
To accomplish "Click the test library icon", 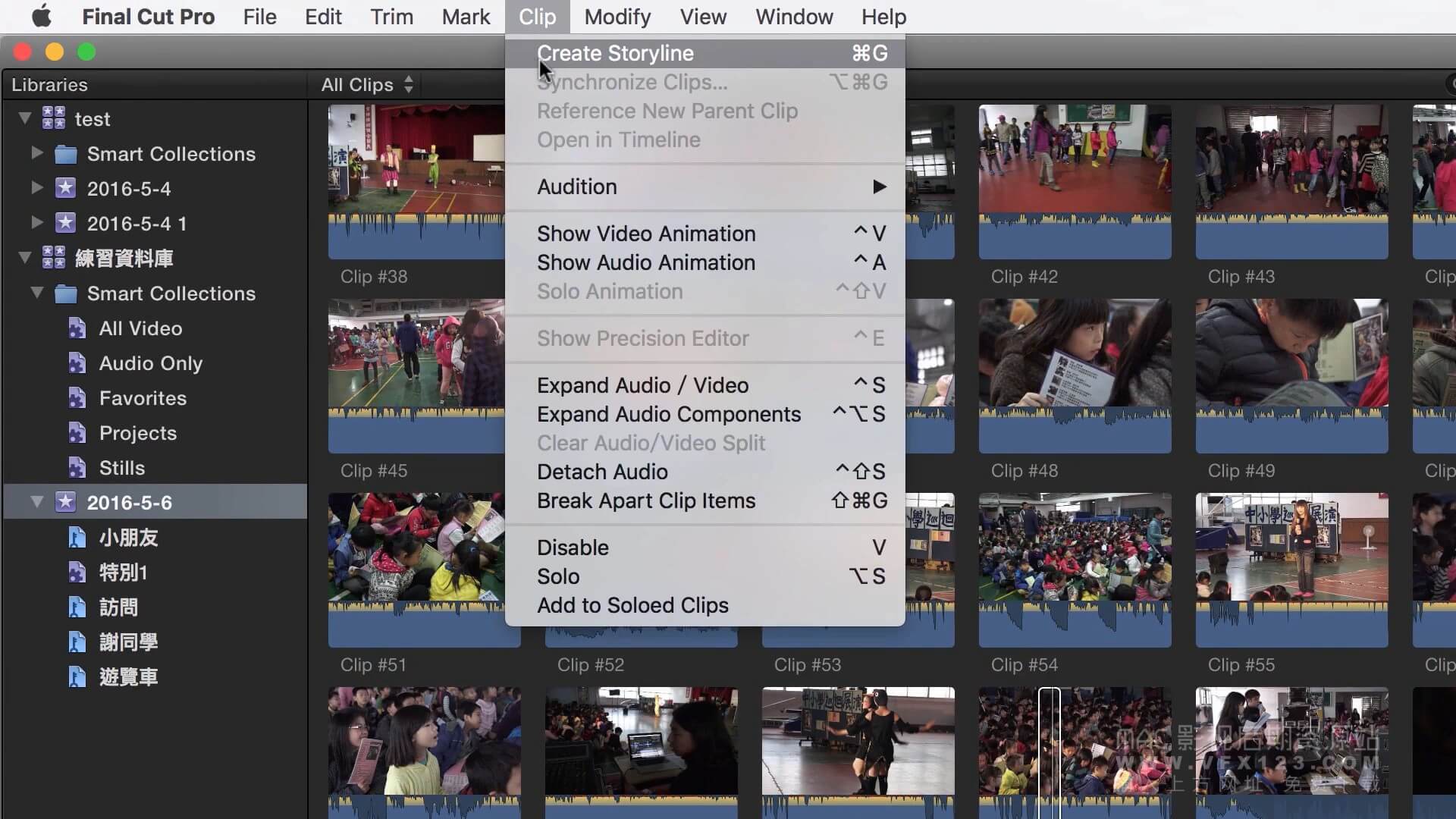I will pos(54,118).
